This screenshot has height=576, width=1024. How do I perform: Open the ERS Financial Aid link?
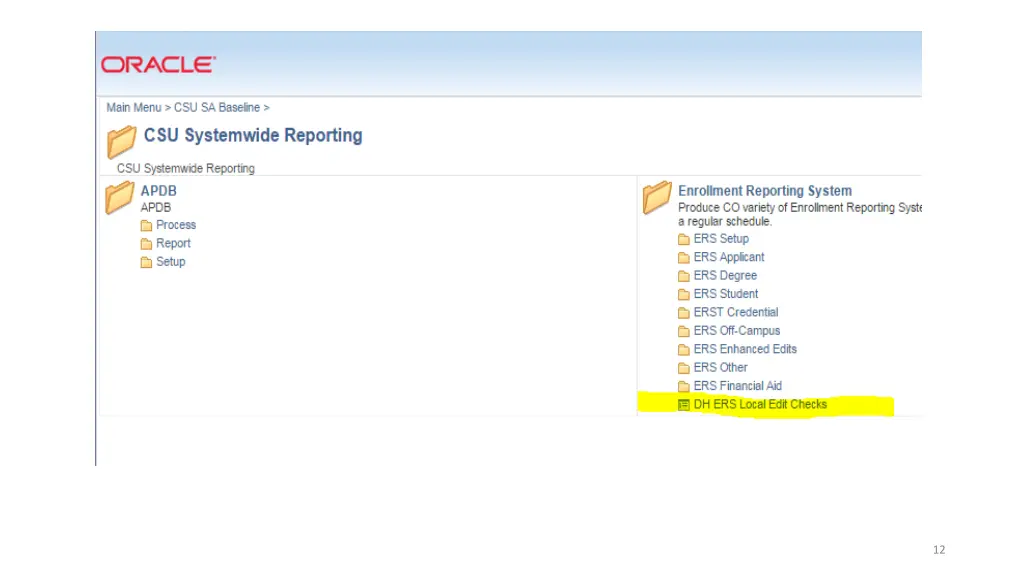[x=737, y=386]
